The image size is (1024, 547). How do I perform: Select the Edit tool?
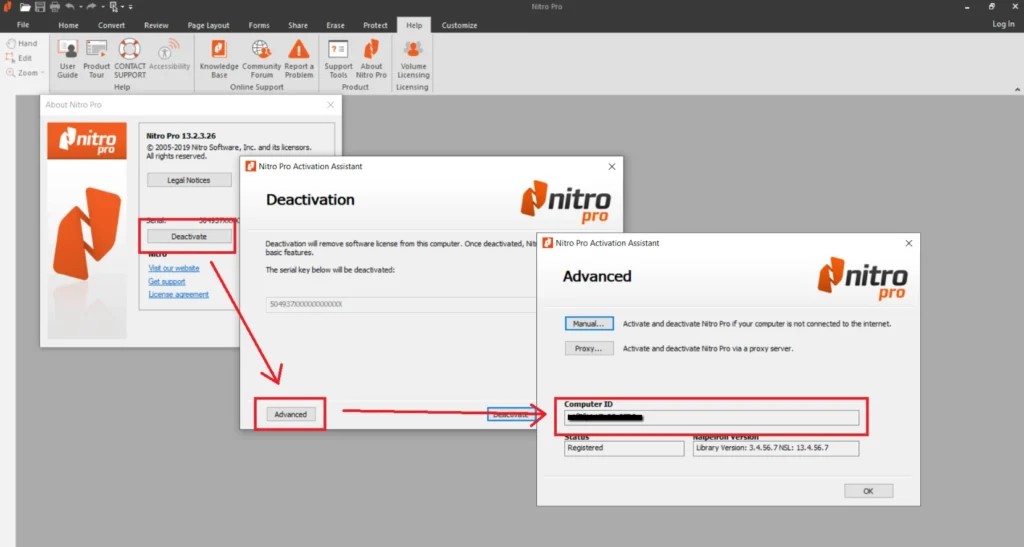click(20, 58)
